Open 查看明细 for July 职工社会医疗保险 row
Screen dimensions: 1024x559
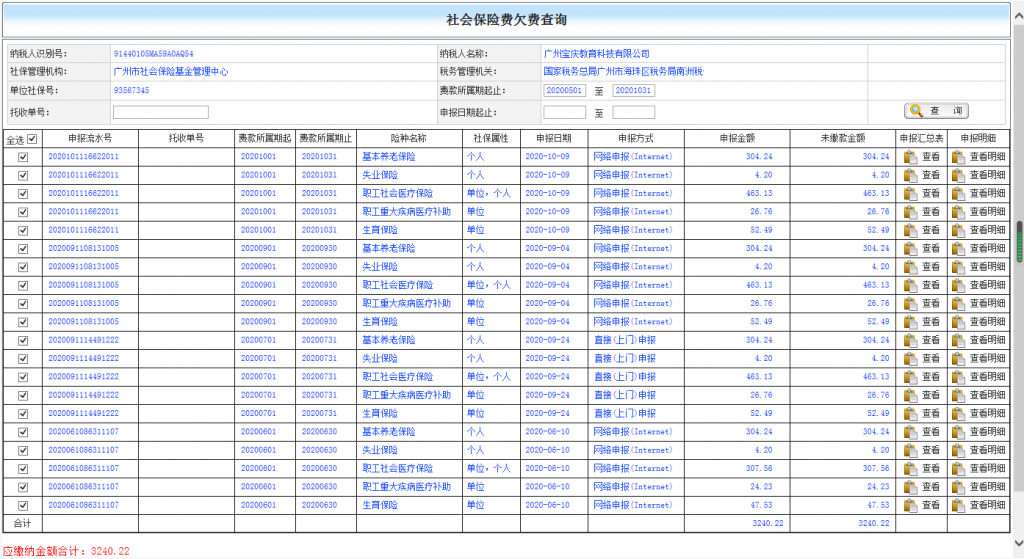coord(978,377)
